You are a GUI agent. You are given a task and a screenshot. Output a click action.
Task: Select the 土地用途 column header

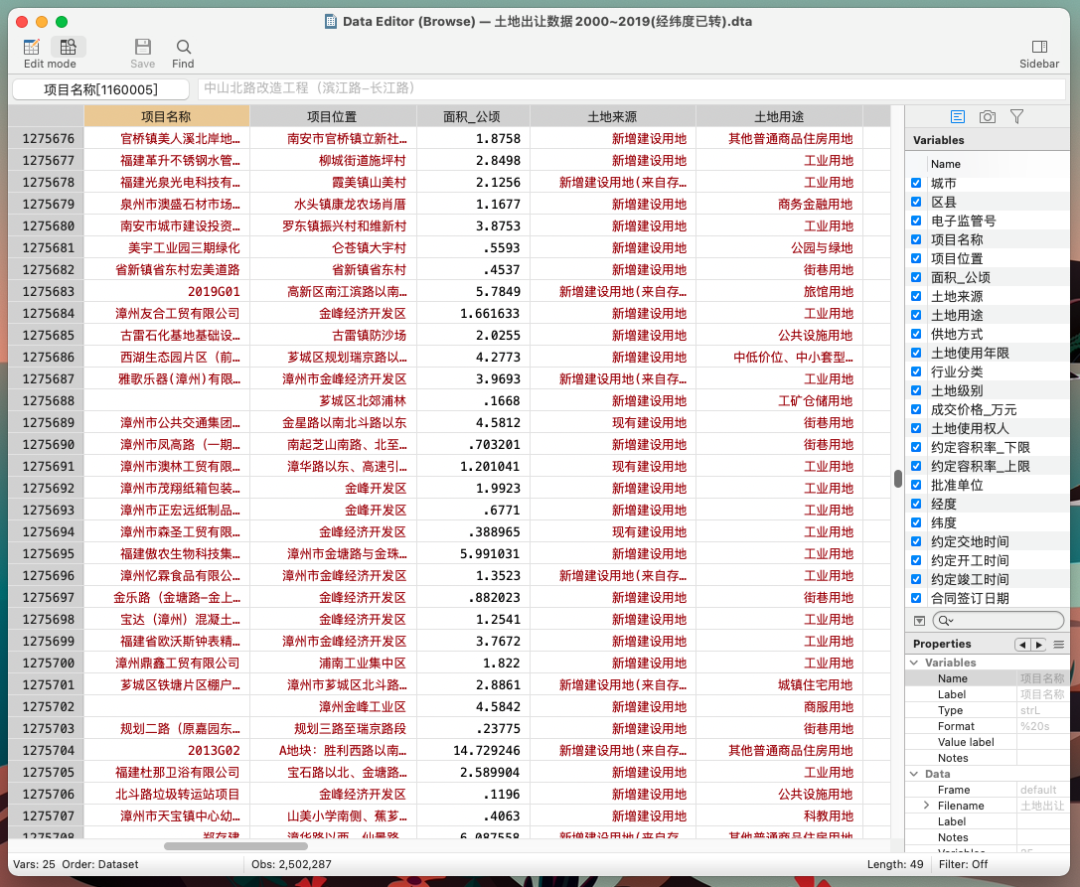pos(779,116)
